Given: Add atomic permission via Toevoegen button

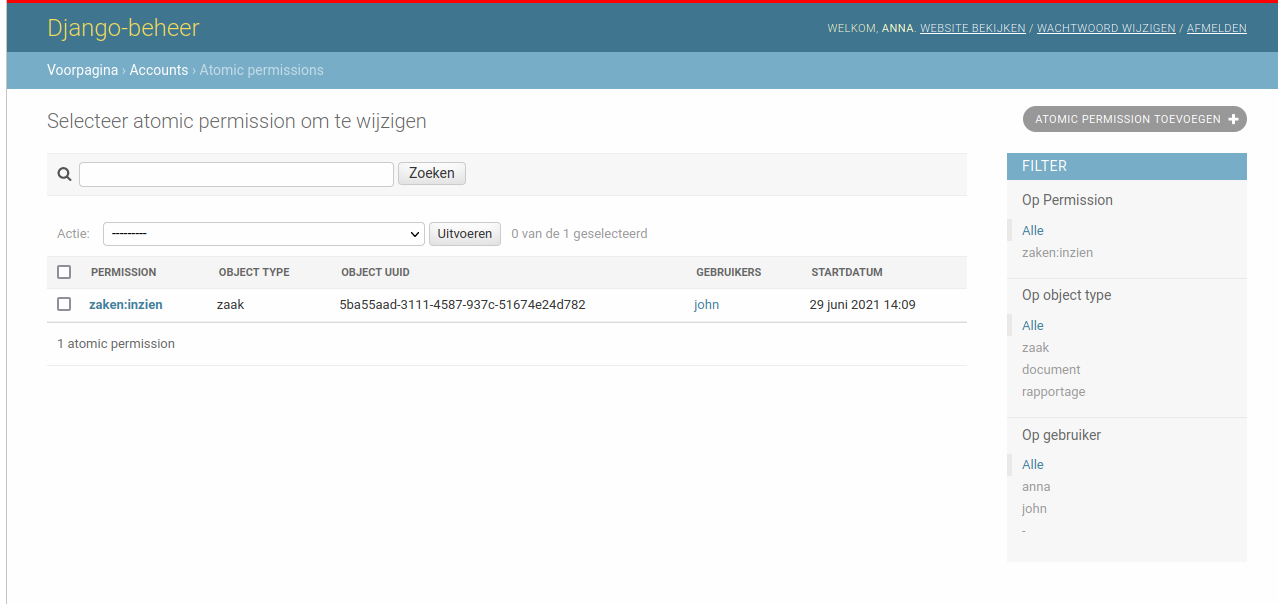Looking at the screenshot, I should coord(1135,119).
